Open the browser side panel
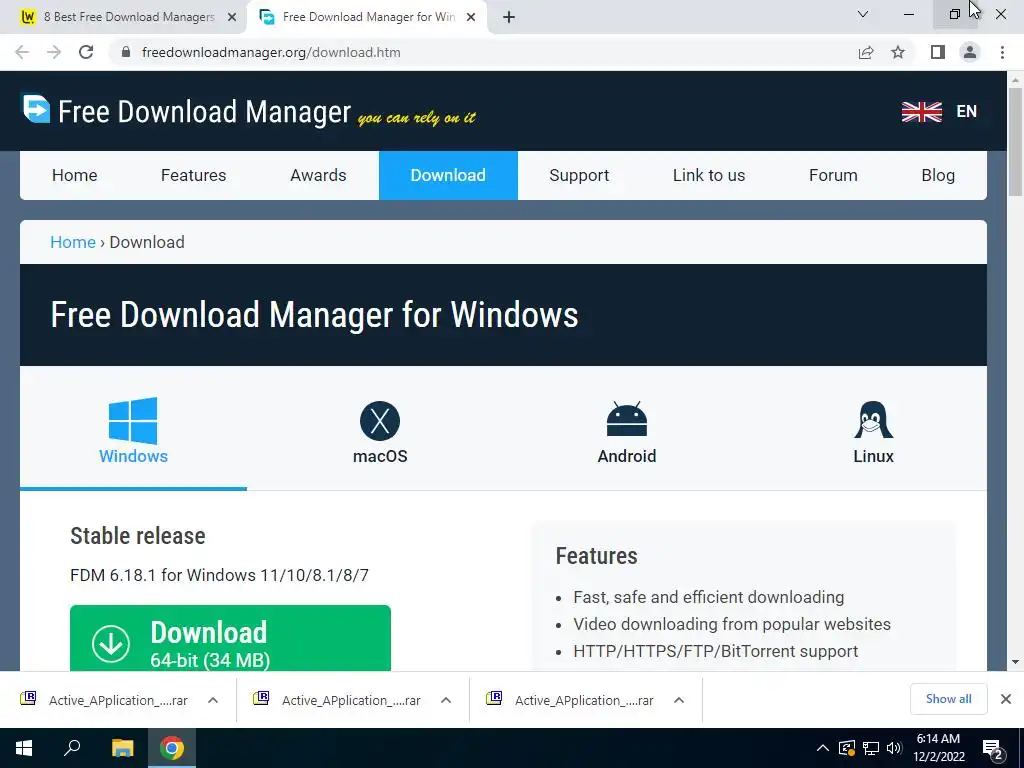Screen dimensions: 1024x768 pos(938,52)
